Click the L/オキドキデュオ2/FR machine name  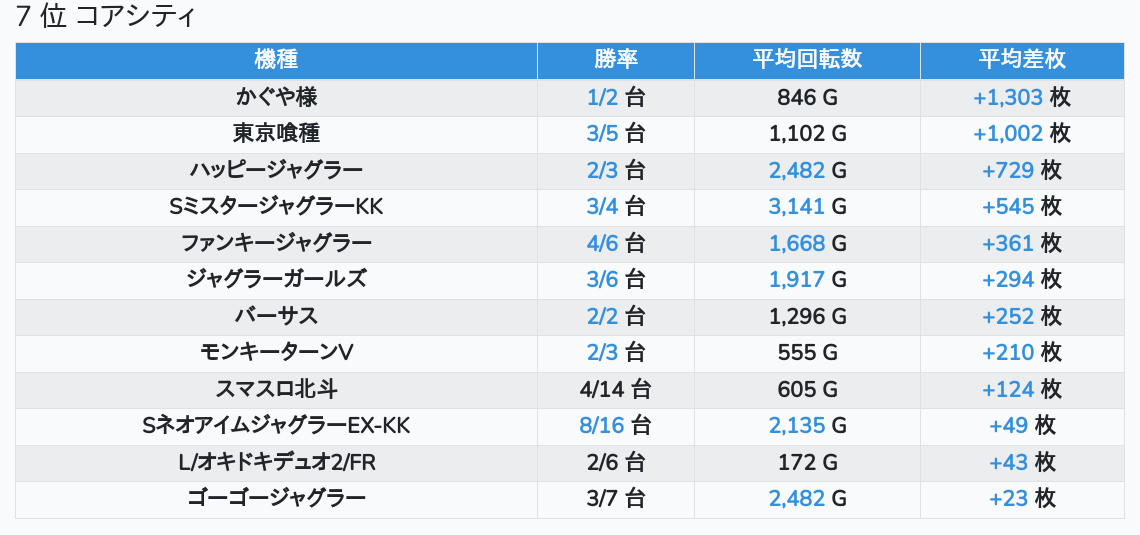276,462
